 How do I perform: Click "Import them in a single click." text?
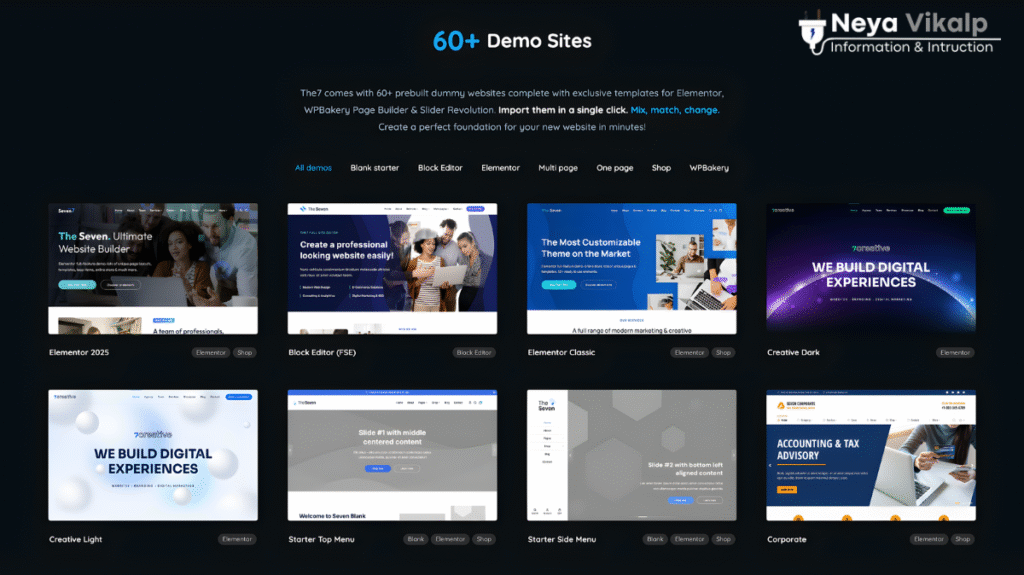tap(562, 110)
